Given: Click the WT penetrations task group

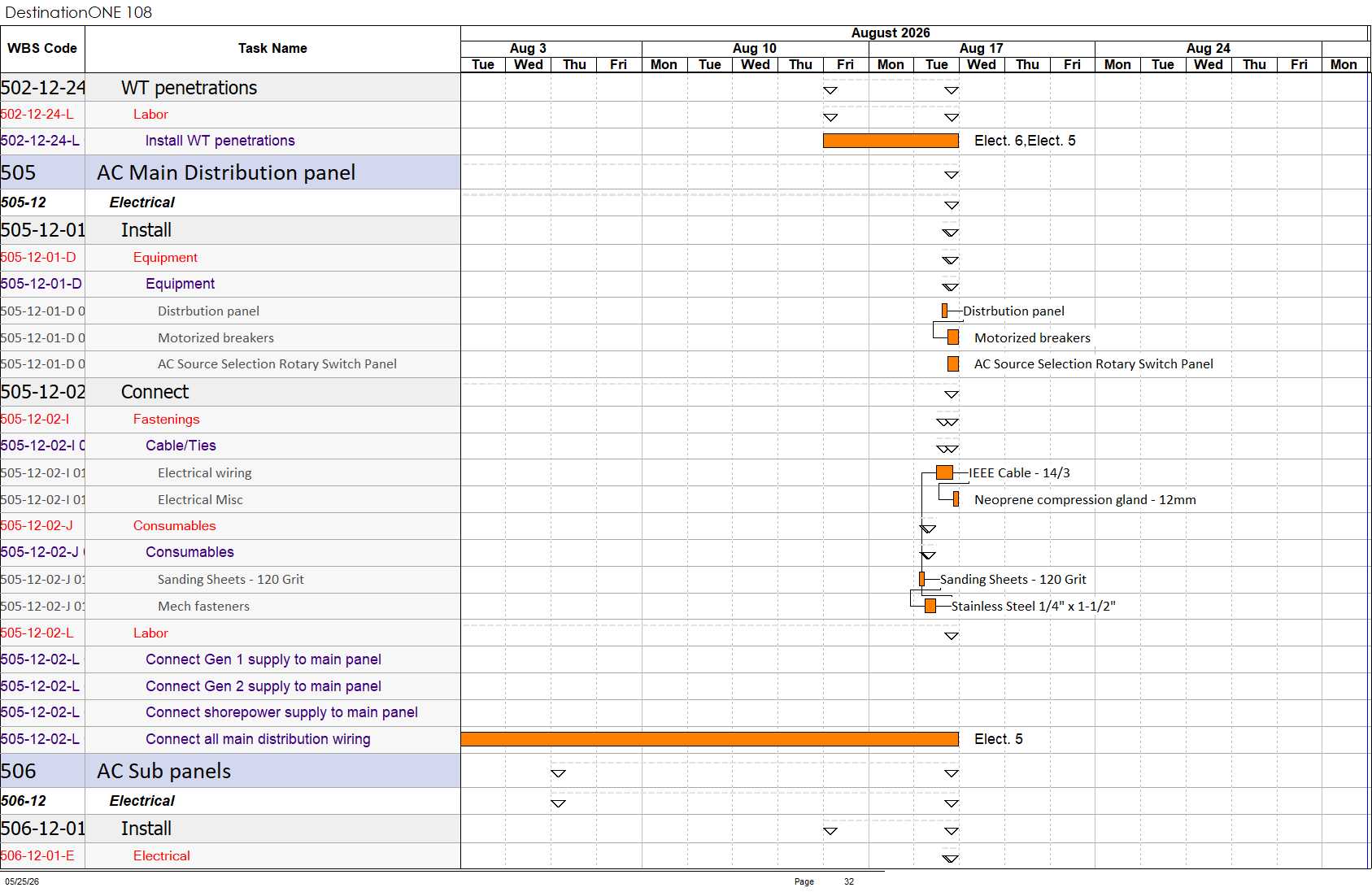Looking at the screenshot, I should [x=189, y=88].
